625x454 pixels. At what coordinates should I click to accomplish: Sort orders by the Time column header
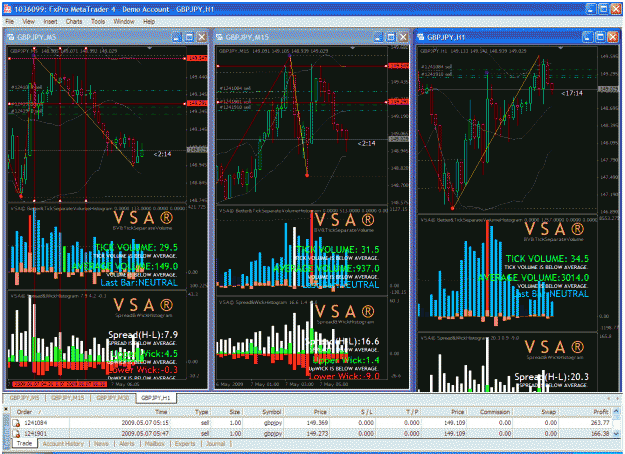pos(120,412)
